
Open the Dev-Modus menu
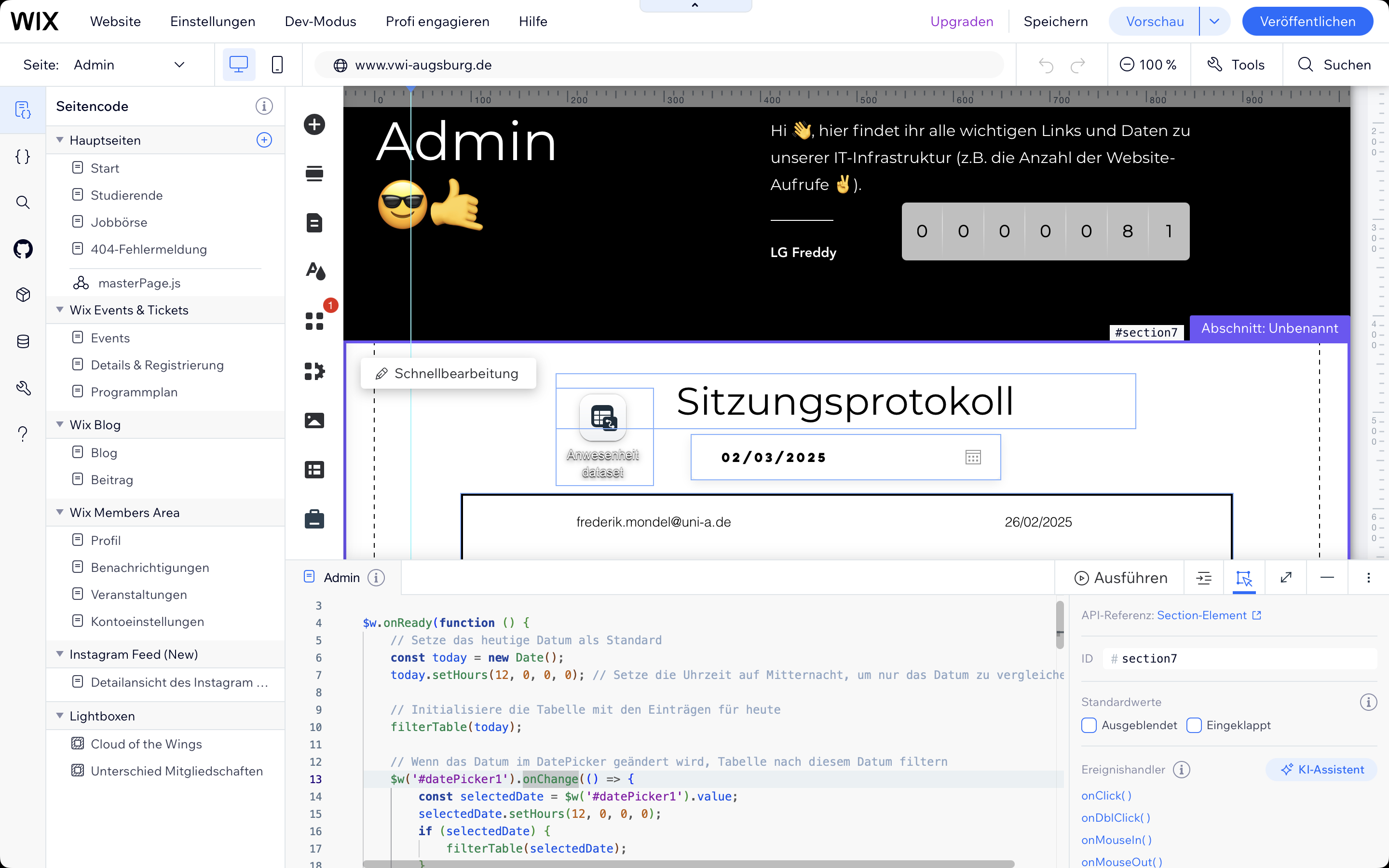pyautogui.click(x=320, y=22)
